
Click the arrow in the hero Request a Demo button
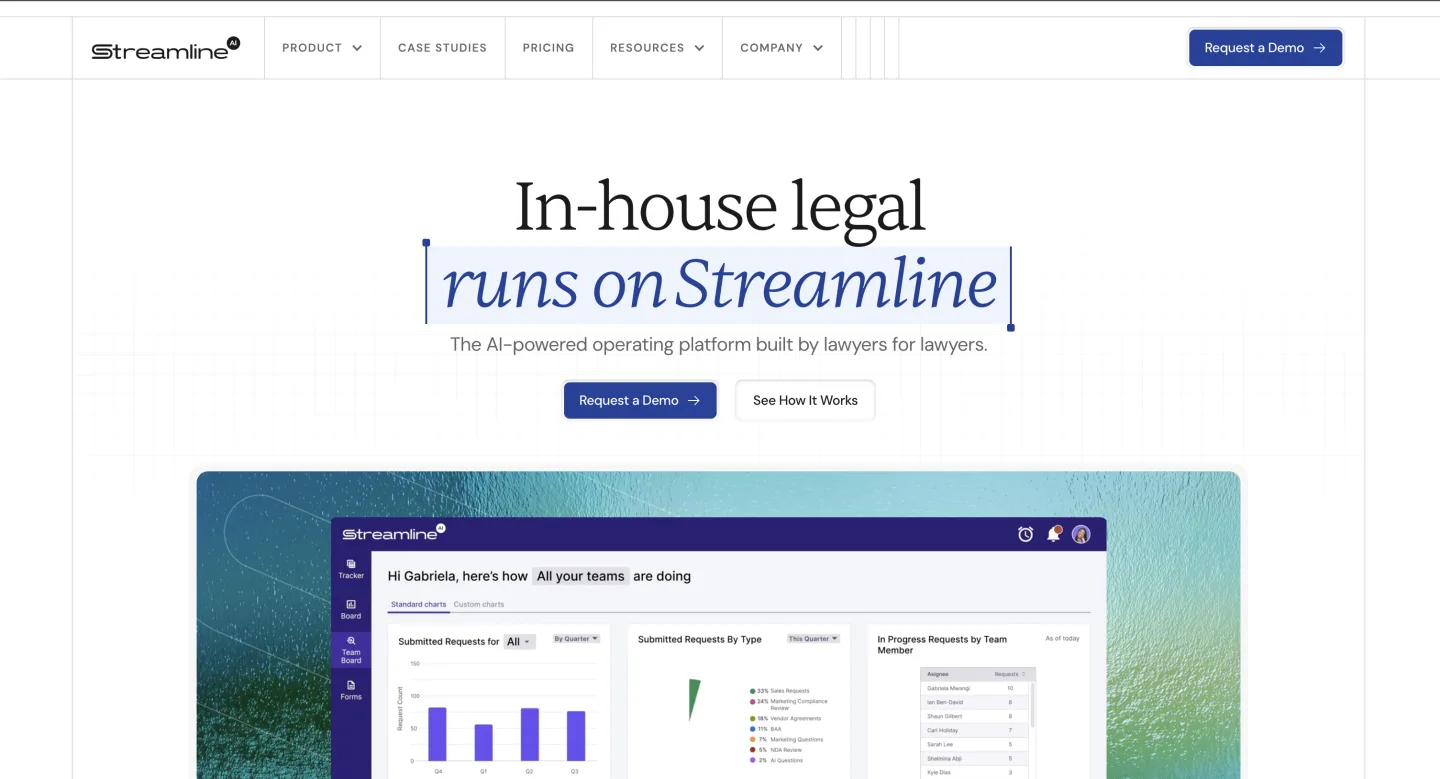694,400
